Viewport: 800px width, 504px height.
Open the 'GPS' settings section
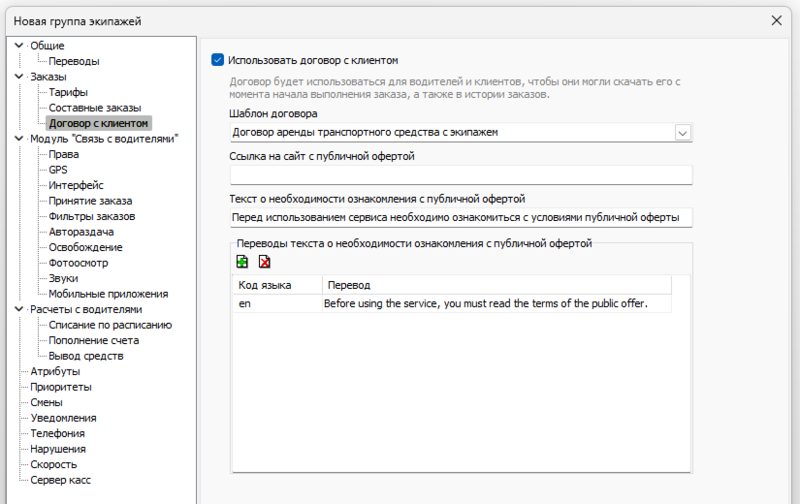pos(58,170)
